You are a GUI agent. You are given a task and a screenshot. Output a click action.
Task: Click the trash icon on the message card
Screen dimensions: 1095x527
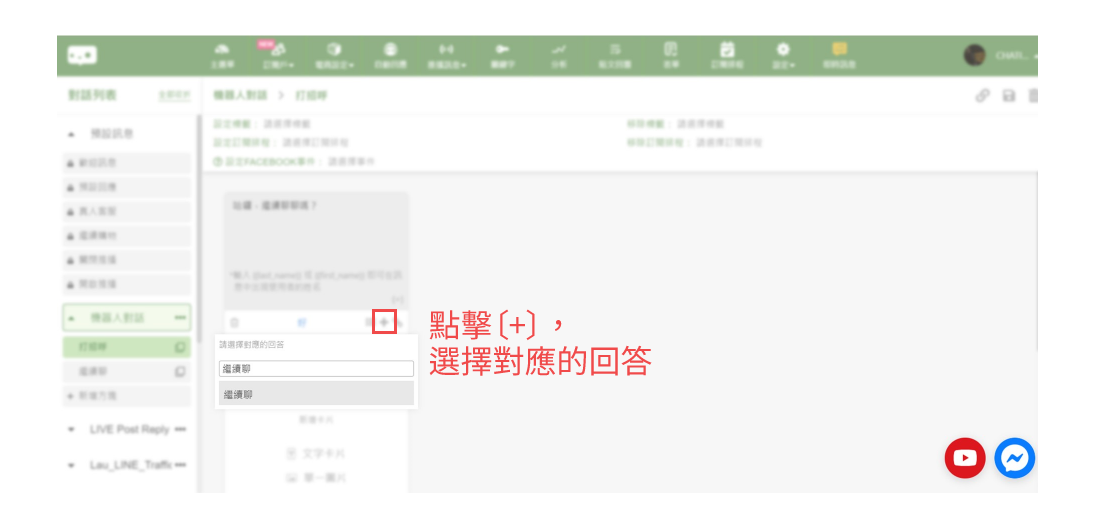235,322
